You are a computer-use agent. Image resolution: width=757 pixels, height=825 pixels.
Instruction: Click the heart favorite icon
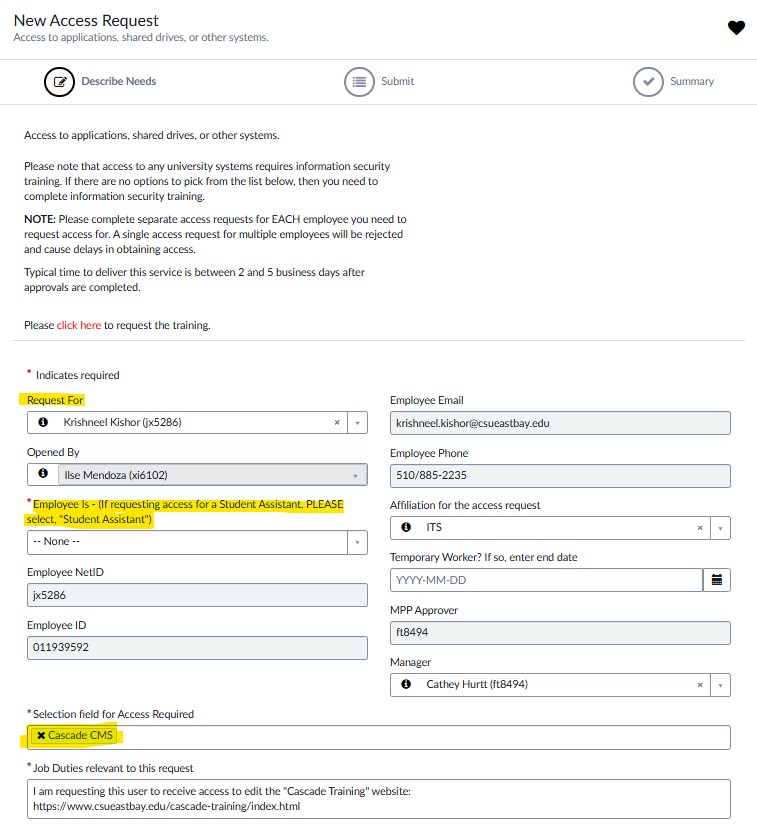click(737, 28)
